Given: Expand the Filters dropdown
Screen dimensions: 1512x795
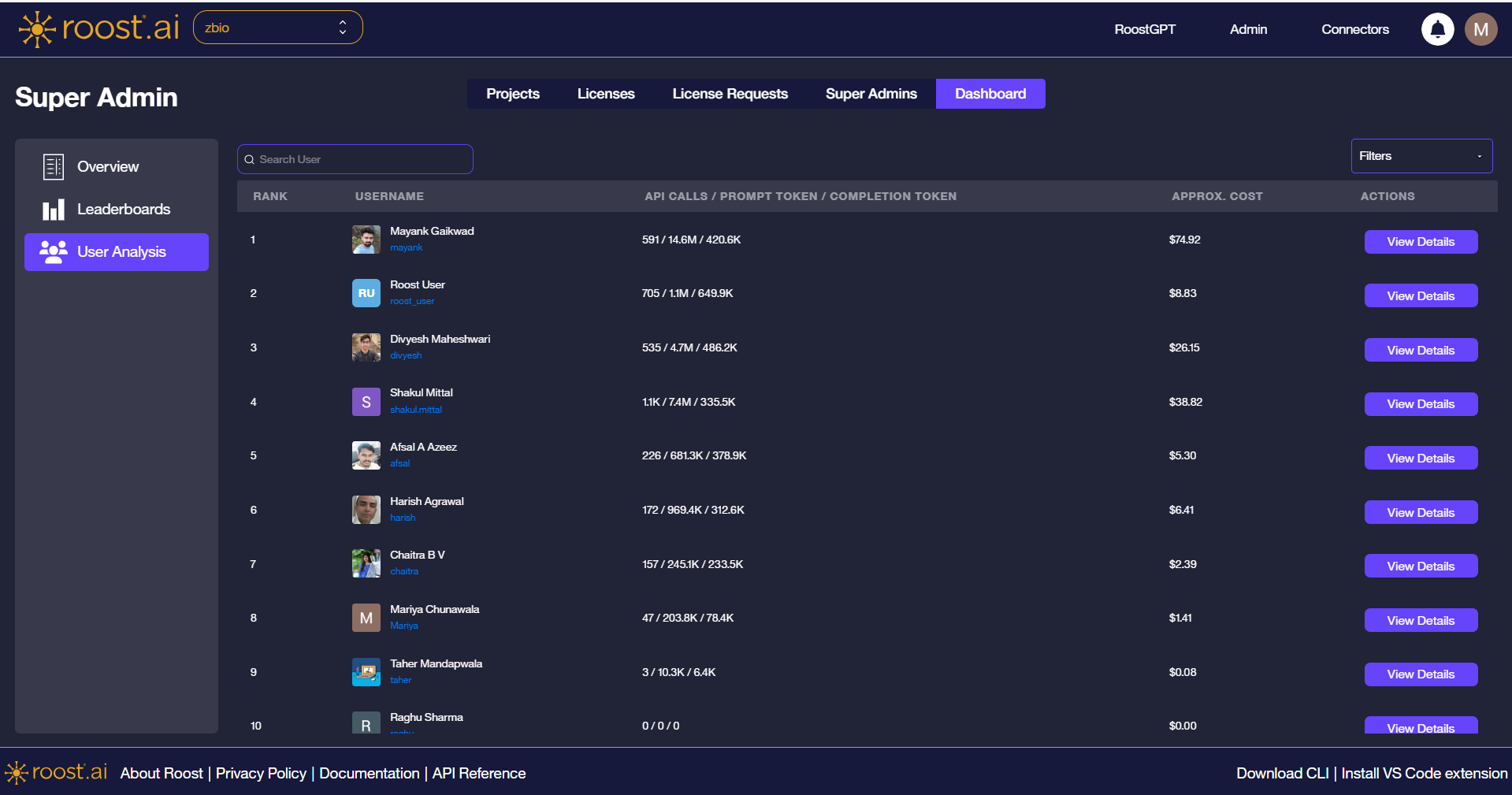Looking at the screenshot, I should (x=1421, y=155).
